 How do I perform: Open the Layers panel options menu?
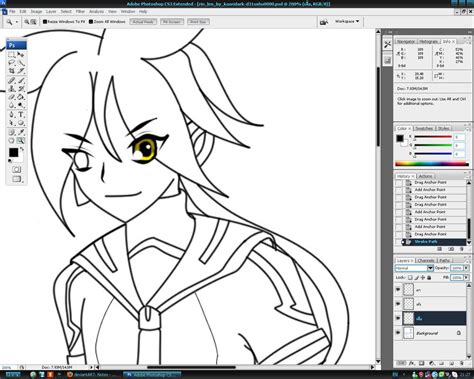coord(467,261)
